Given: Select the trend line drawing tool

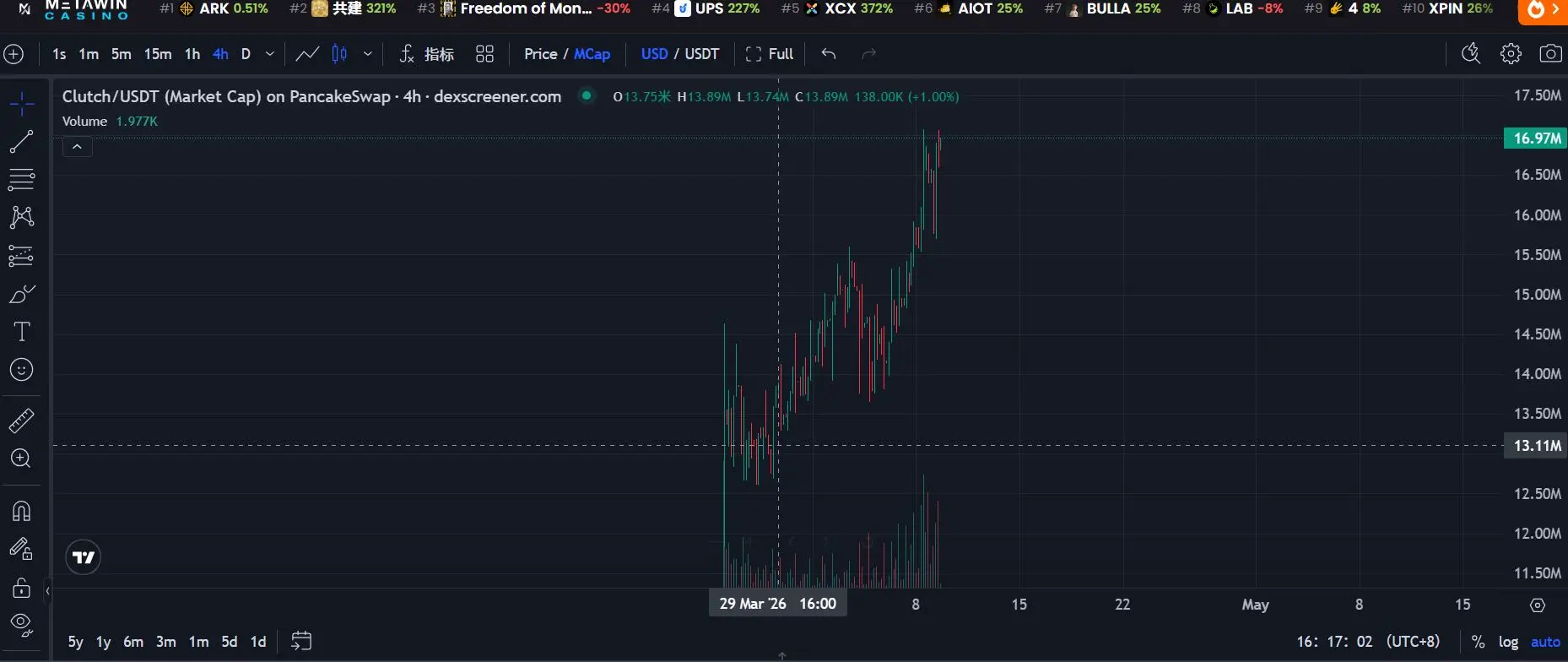Looking at the screenshot, I should [22, 141].
